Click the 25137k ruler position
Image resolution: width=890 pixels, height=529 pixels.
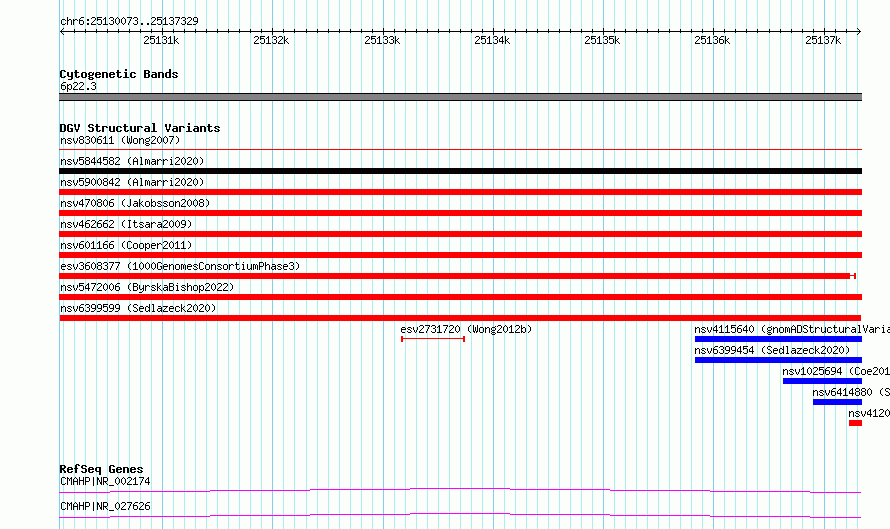point(823,40)
